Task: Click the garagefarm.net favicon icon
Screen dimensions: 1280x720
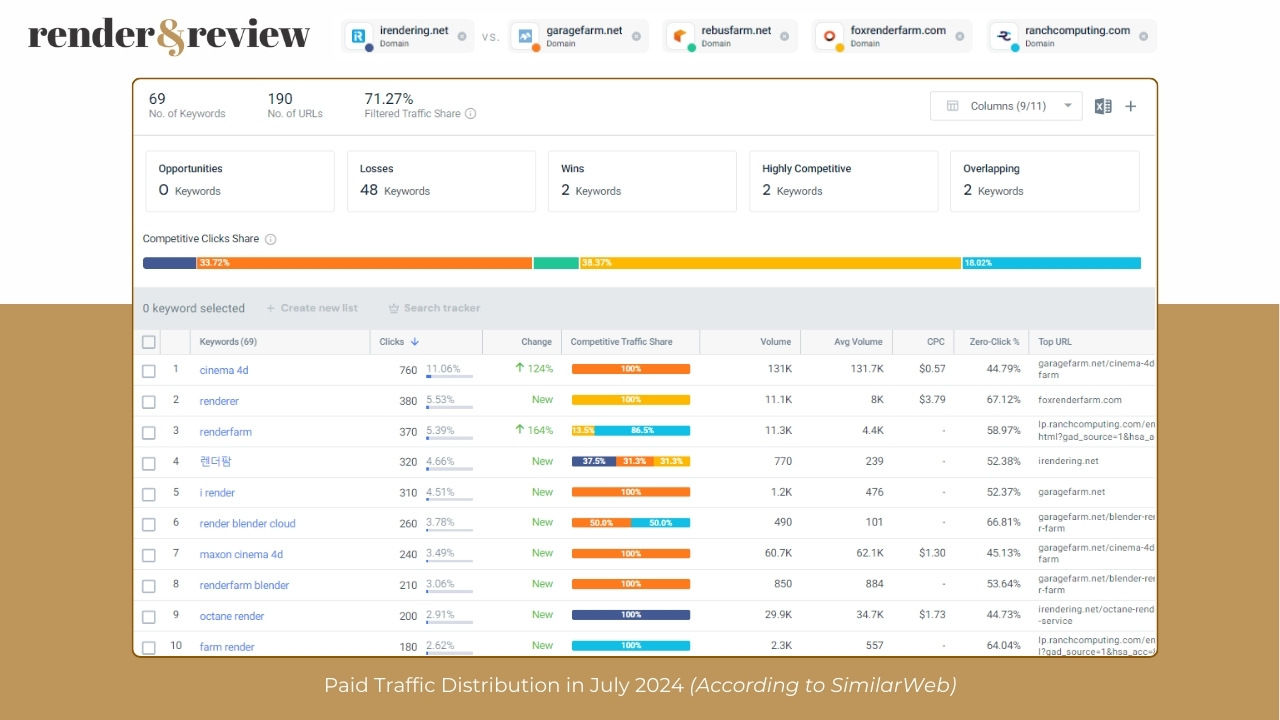Action: pyautogui.click(x=525, y=37)
